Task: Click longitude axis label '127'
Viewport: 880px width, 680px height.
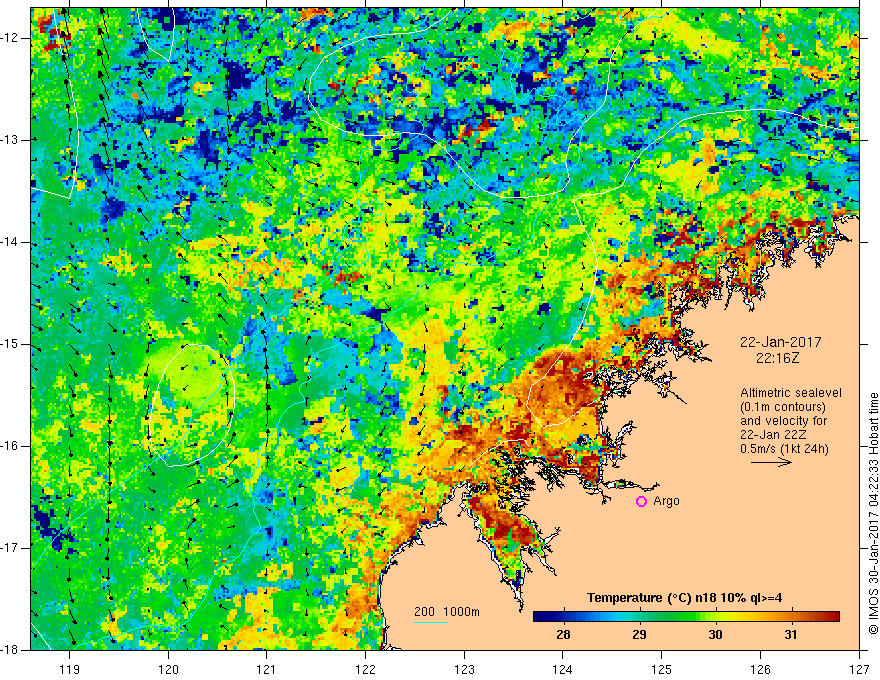Action: coord(859,669)
